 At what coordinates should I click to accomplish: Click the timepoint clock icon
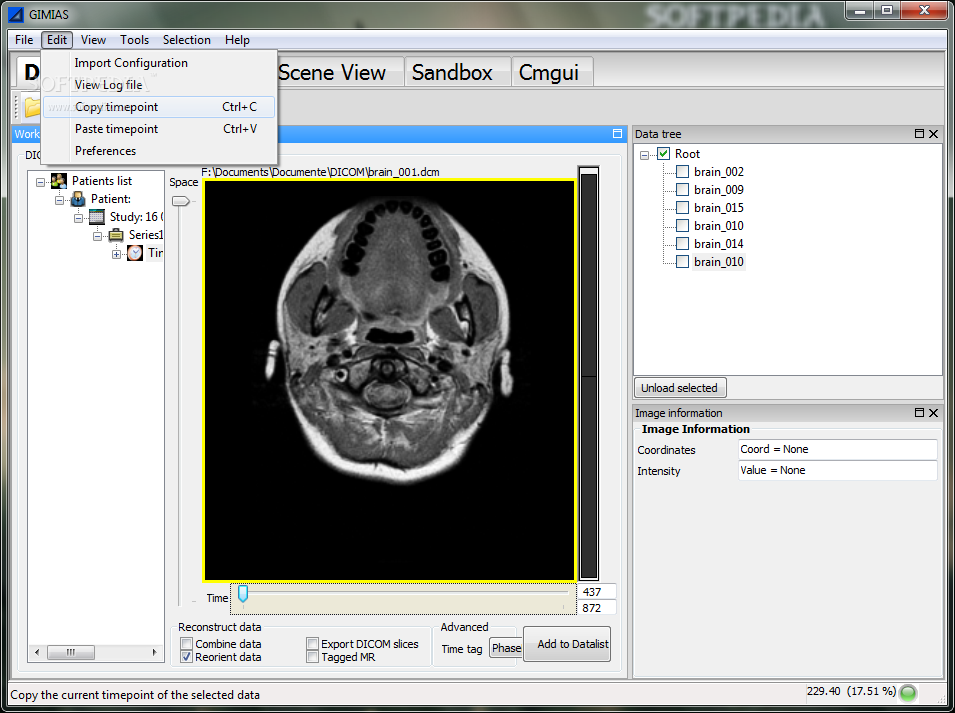coord(135,253)
